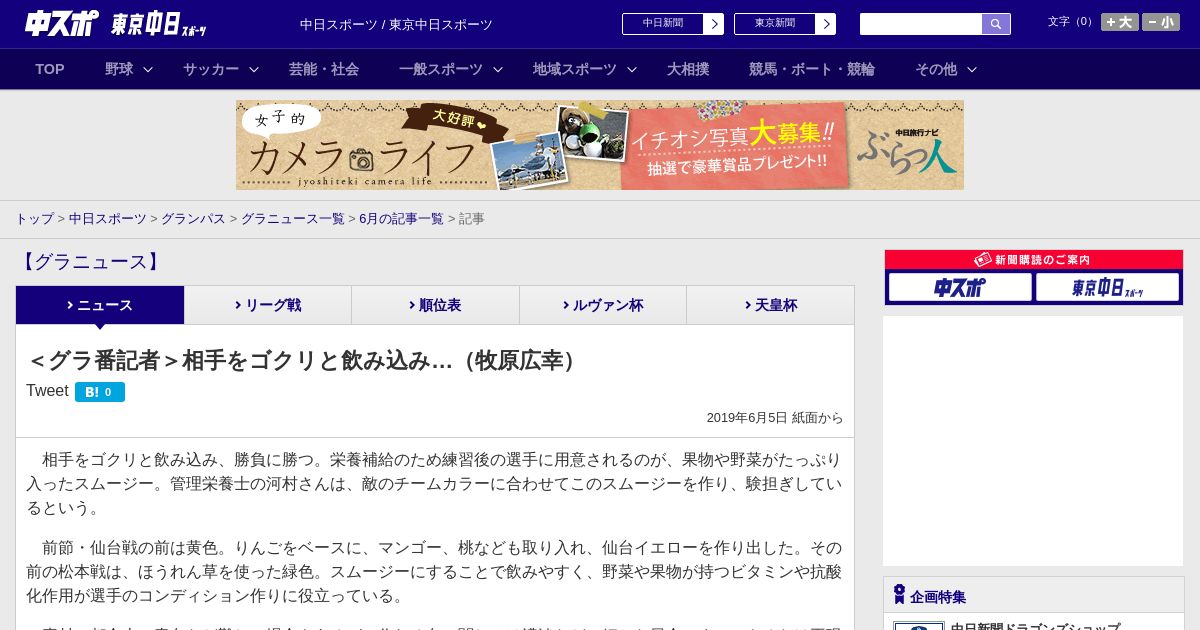Switch to 天皇杯 tab
The width and height of the screenshot is (1200, 630).
(x=770, y=305)
